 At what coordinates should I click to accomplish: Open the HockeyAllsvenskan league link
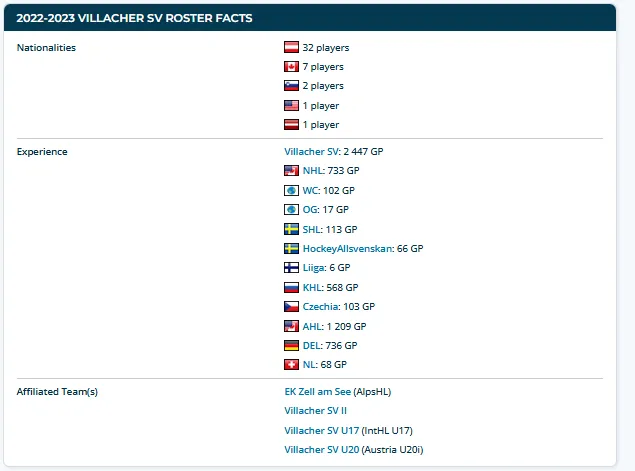pos(347,248)
